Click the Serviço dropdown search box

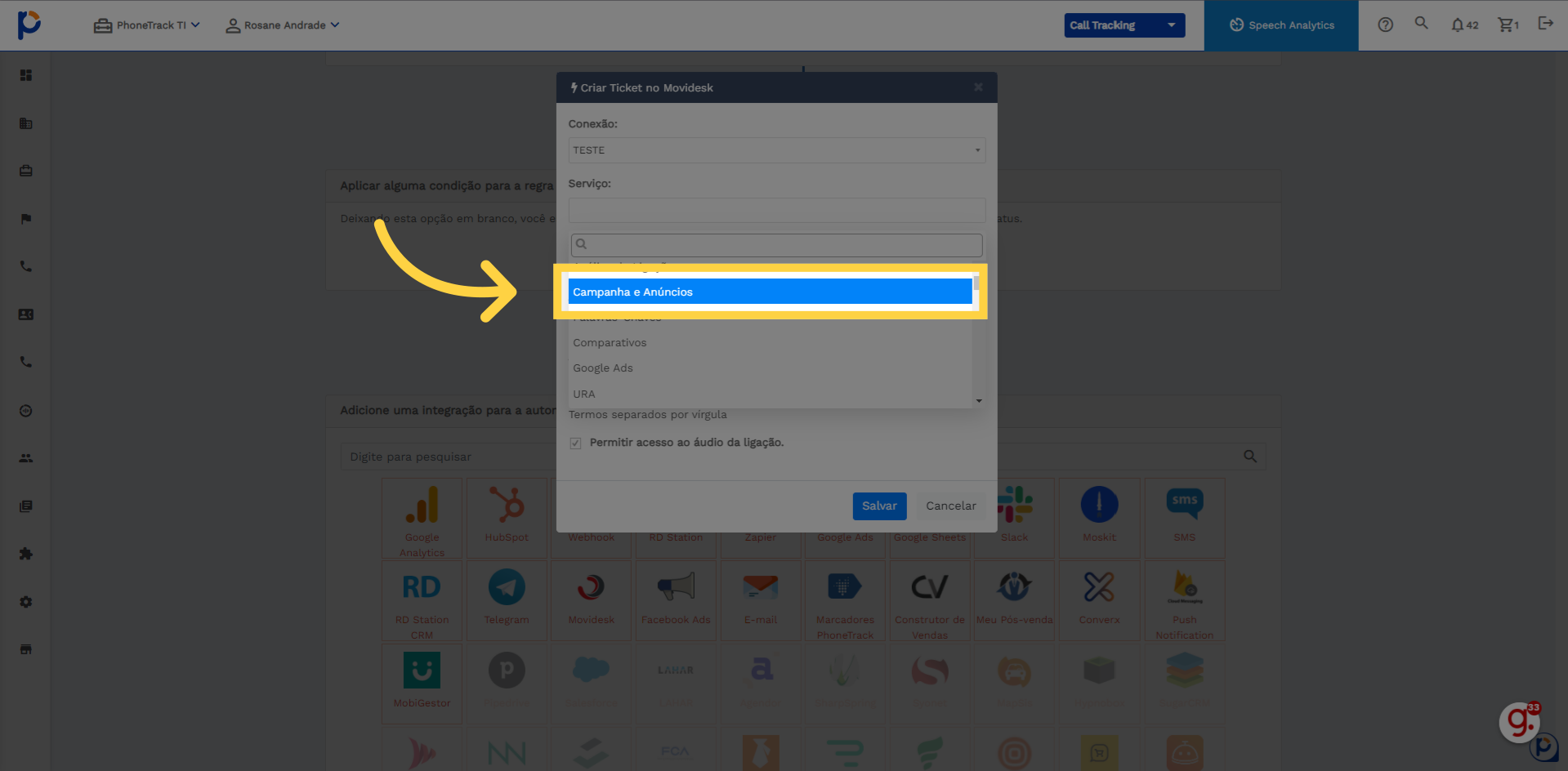click(x=776, y=244)
